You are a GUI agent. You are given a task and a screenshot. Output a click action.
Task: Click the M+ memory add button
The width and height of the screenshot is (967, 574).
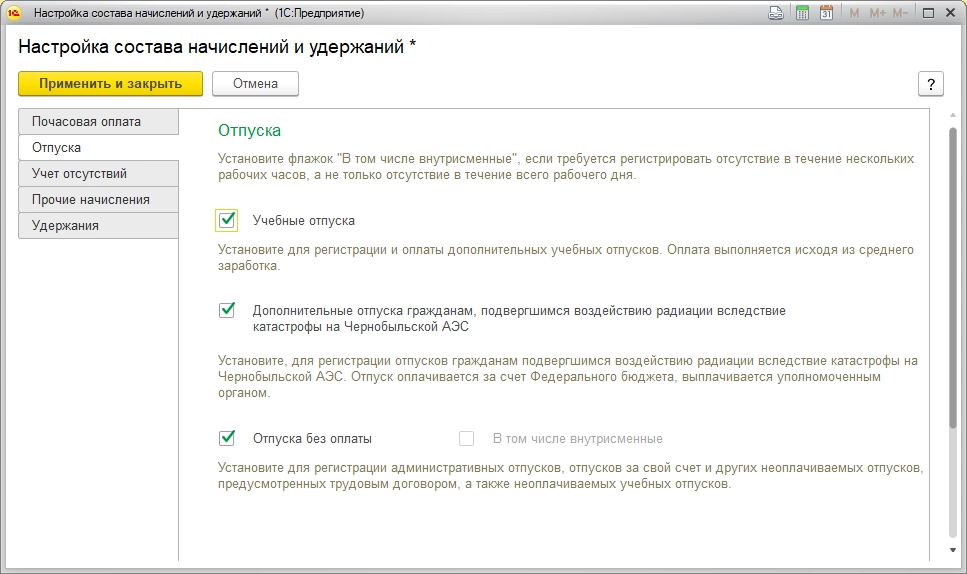coord(877,13)
